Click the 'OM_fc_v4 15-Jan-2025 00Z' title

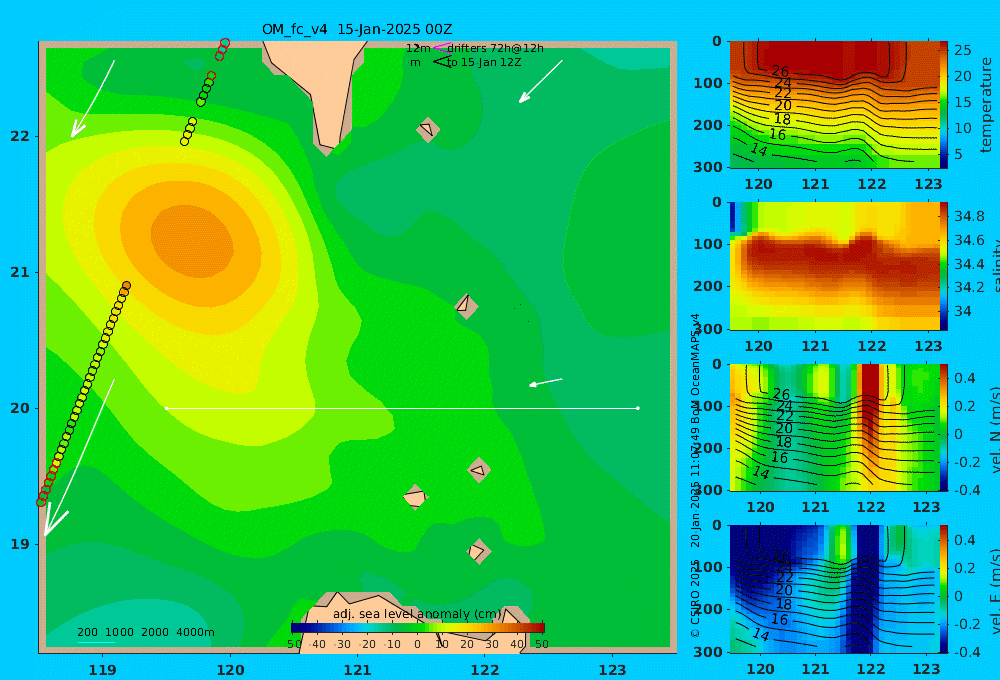coord(357,29)
